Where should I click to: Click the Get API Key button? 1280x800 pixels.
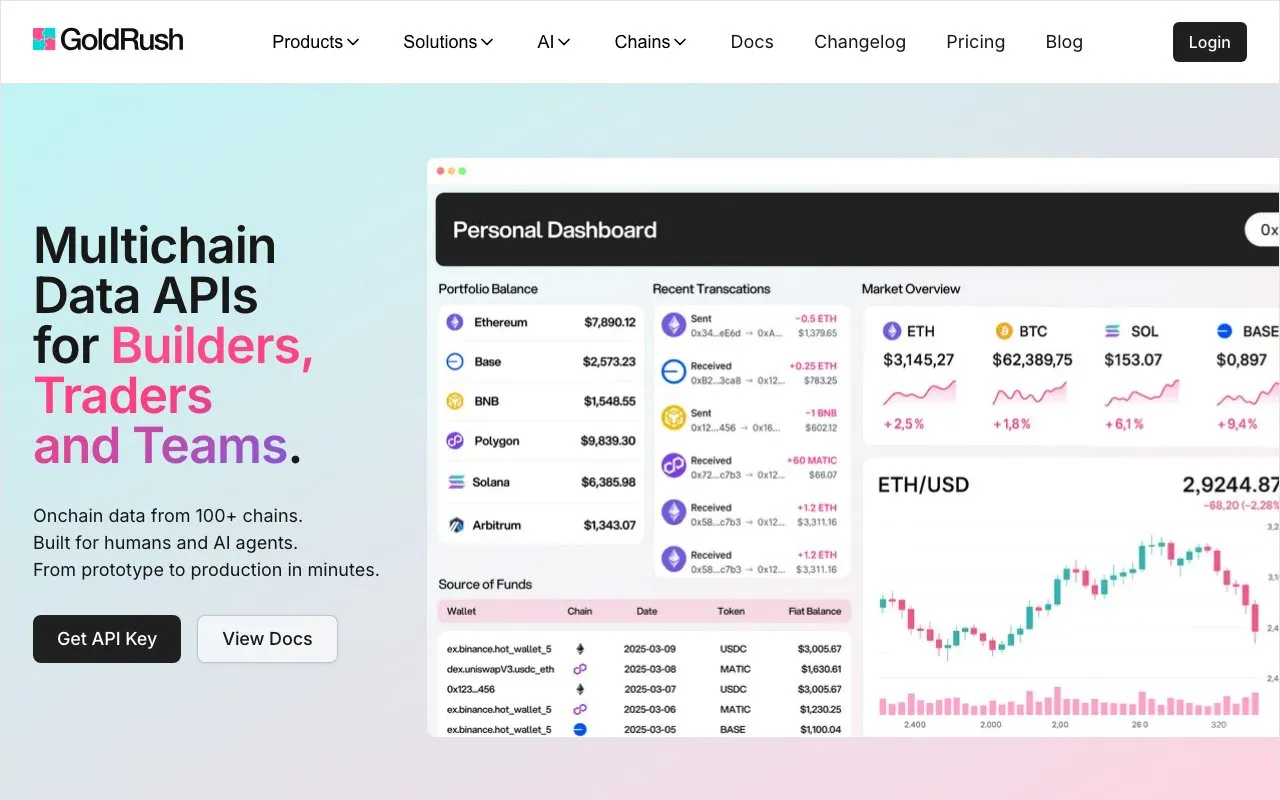point(107,639)
